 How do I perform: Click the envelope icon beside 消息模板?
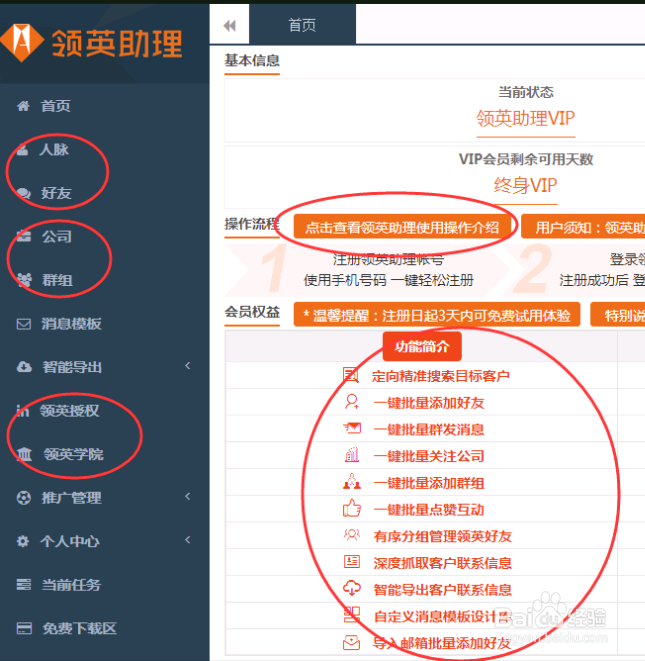[x=24, y=324]
